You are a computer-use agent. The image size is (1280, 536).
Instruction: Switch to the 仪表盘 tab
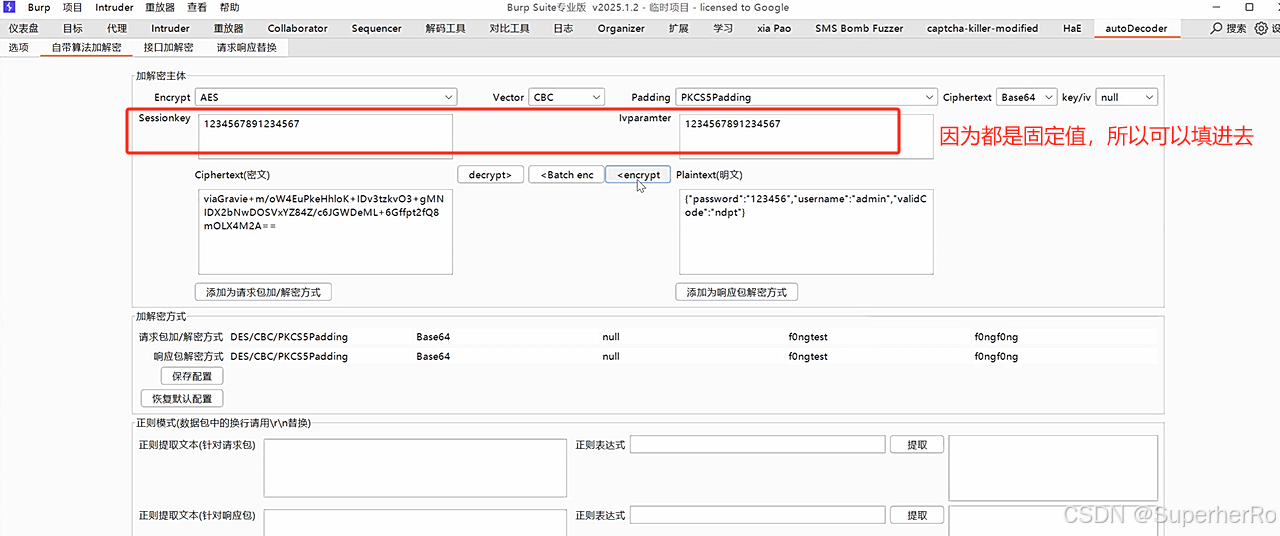point(24,29)
